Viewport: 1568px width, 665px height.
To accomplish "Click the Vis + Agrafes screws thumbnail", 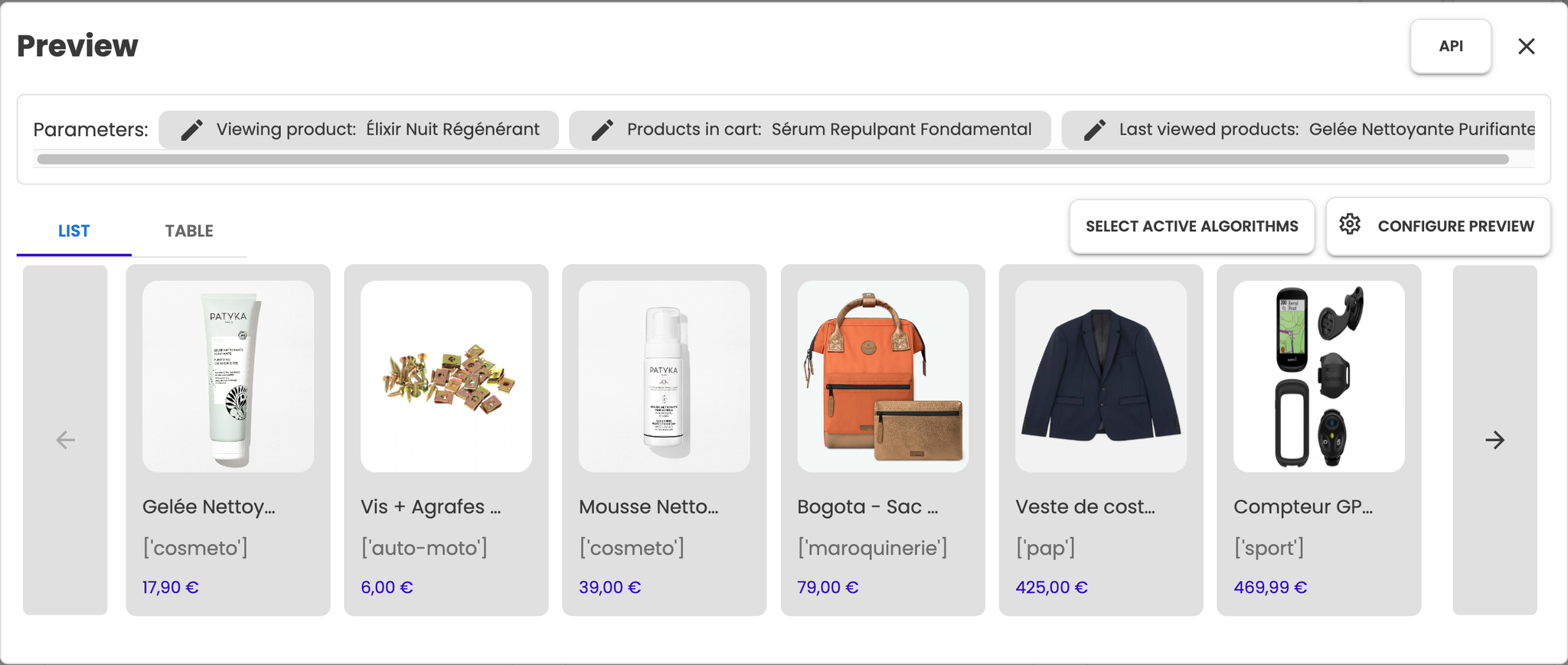I will pyautogui.click(x=446, y=377).
